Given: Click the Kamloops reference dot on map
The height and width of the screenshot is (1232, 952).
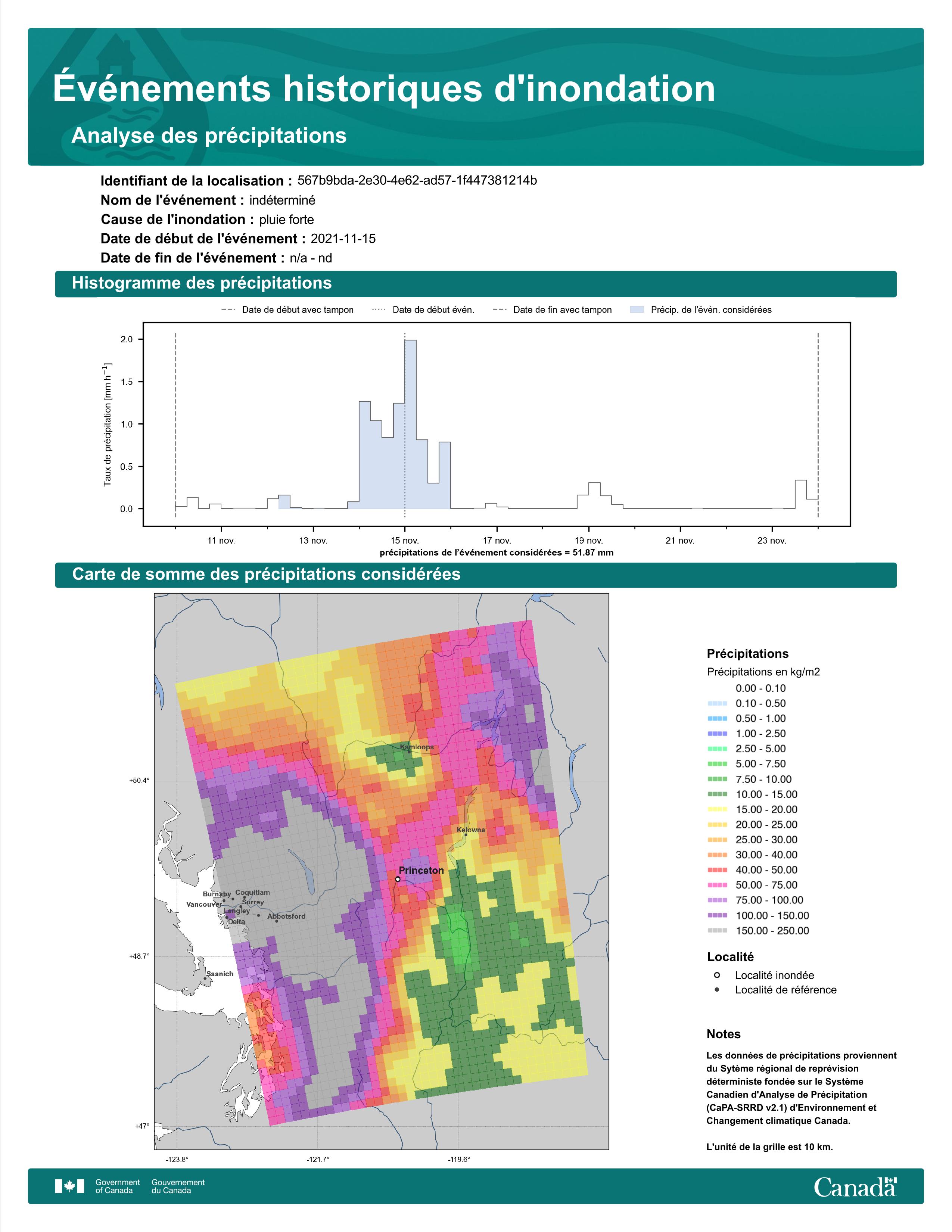Looking at the screenshot, I should (409, 752).
